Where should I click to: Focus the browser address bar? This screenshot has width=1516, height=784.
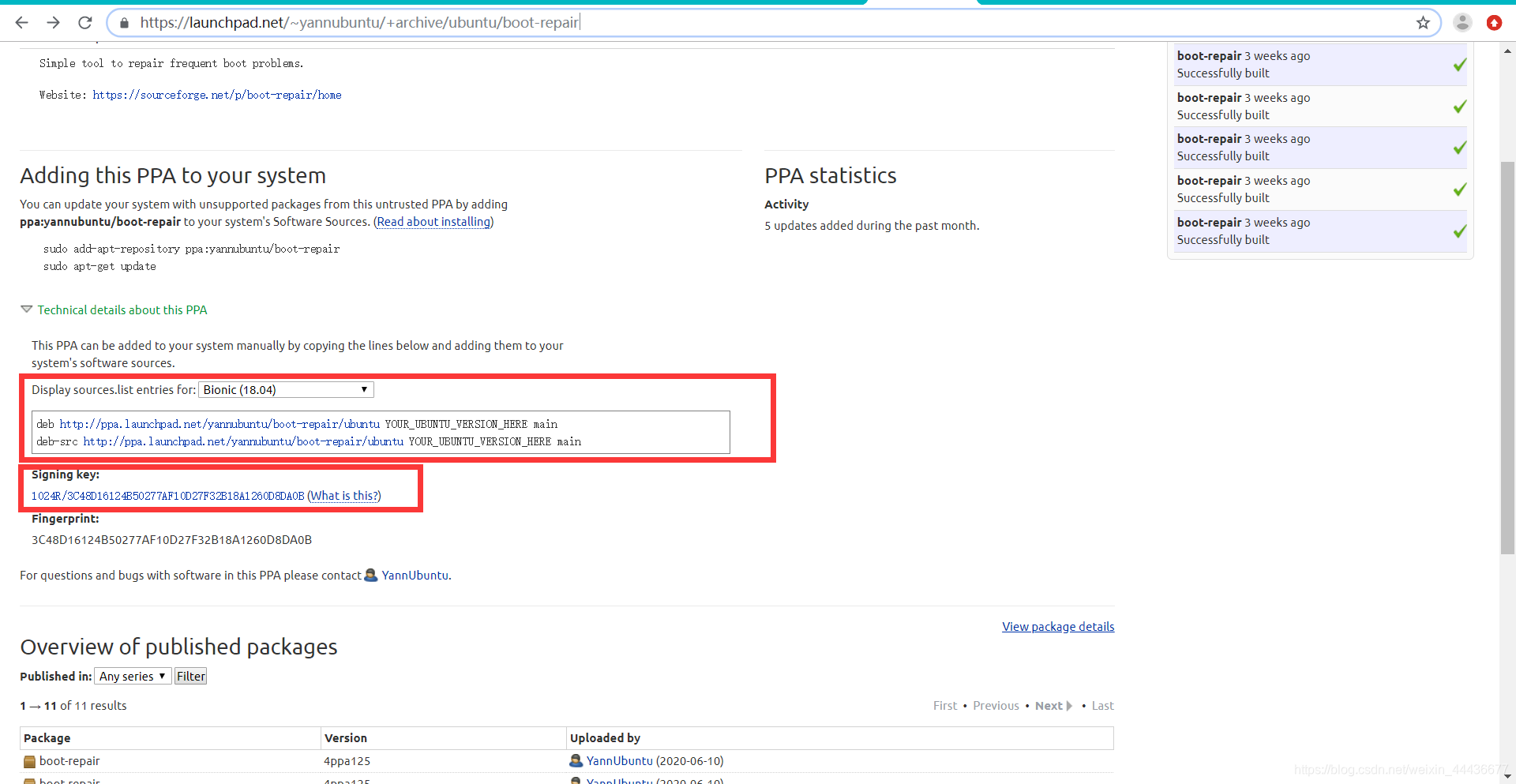pyautogui.click(x=774, y=23)
